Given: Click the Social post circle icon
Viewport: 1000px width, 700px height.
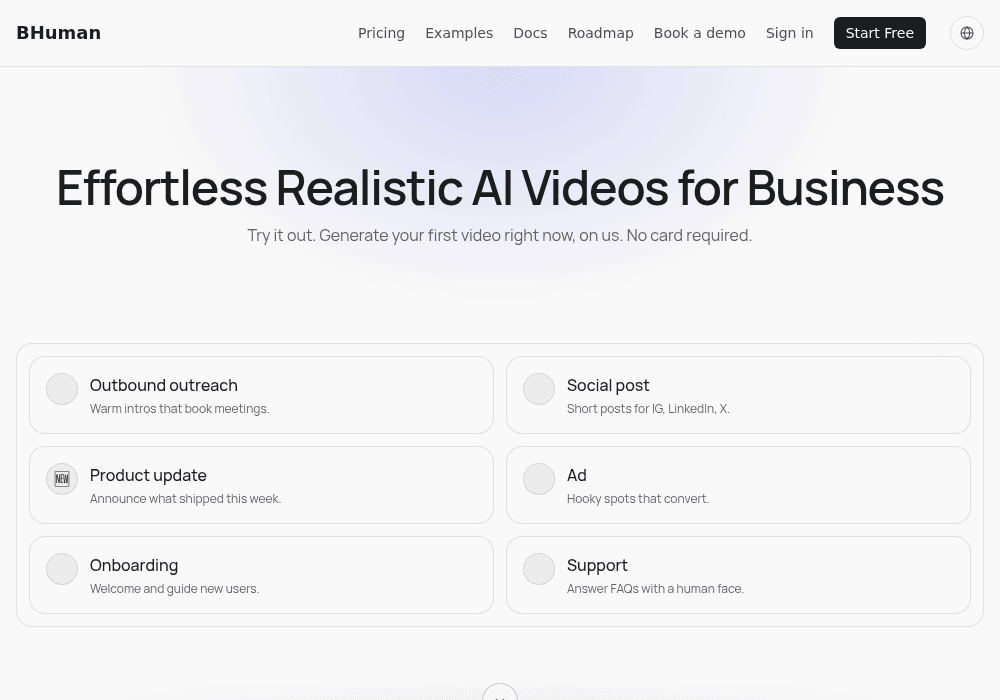Looking at the screenshot, I should pos(539,389).
